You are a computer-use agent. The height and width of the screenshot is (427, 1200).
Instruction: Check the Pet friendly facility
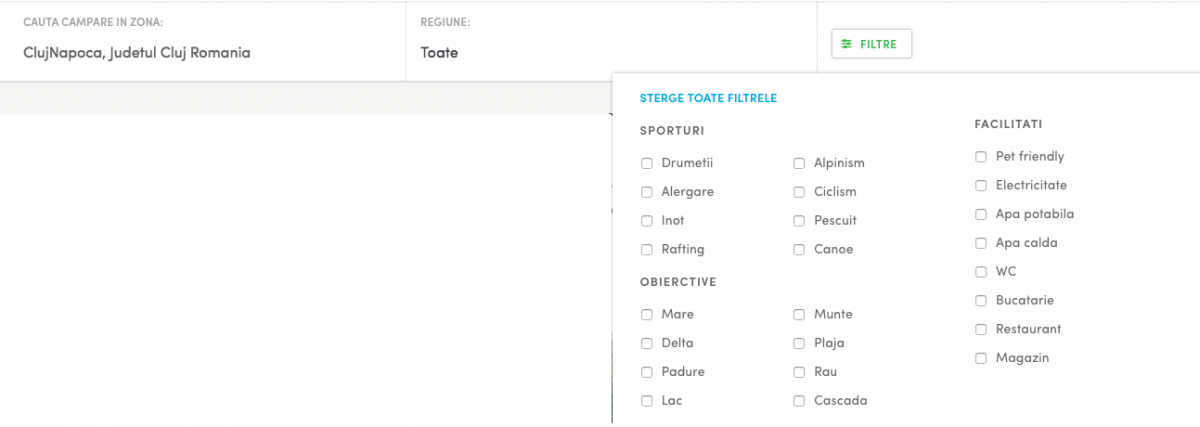coord(981,157)
